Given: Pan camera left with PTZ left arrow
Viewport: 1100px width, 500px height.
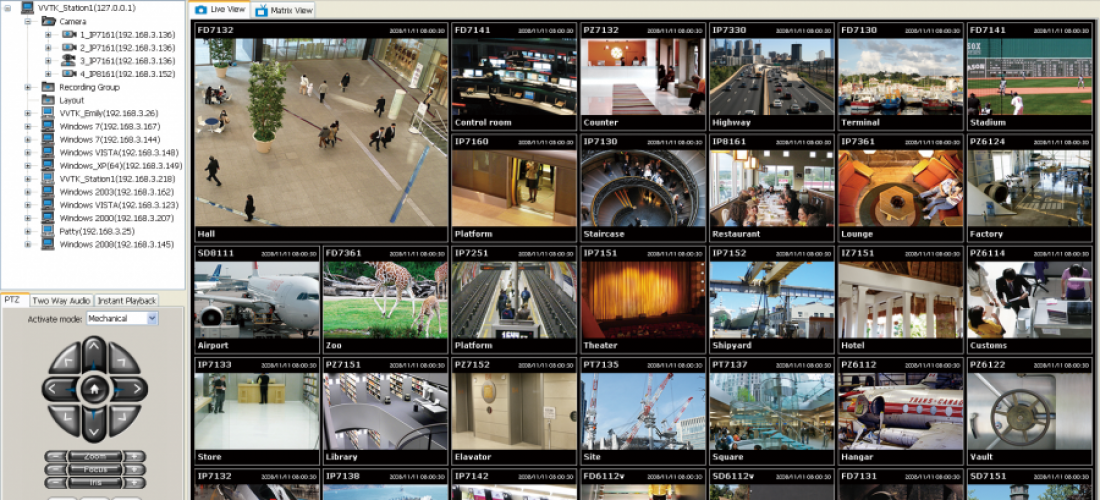Looking at the screenshot, I should pos(59,388).
